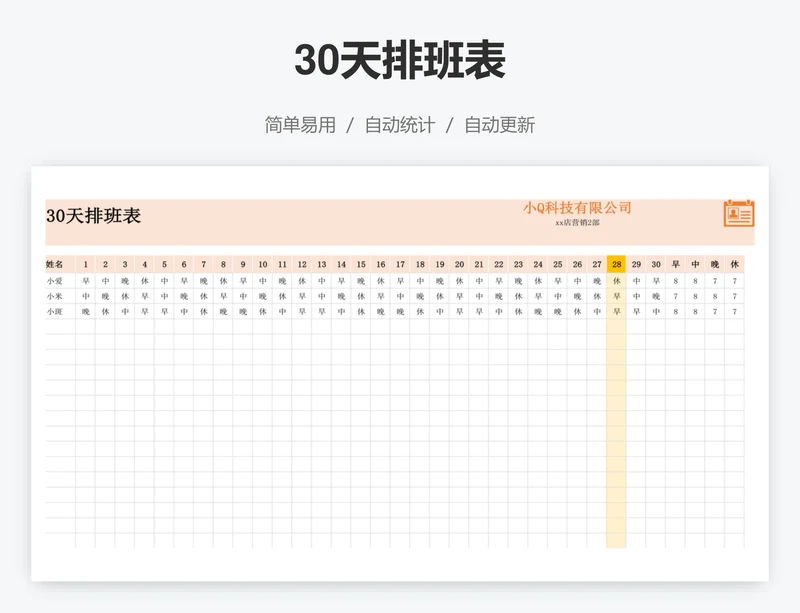This screenshot has height=613, width=800.
Task: Click the '简单易用' subtitle text
Action: (x=300, y=125)
